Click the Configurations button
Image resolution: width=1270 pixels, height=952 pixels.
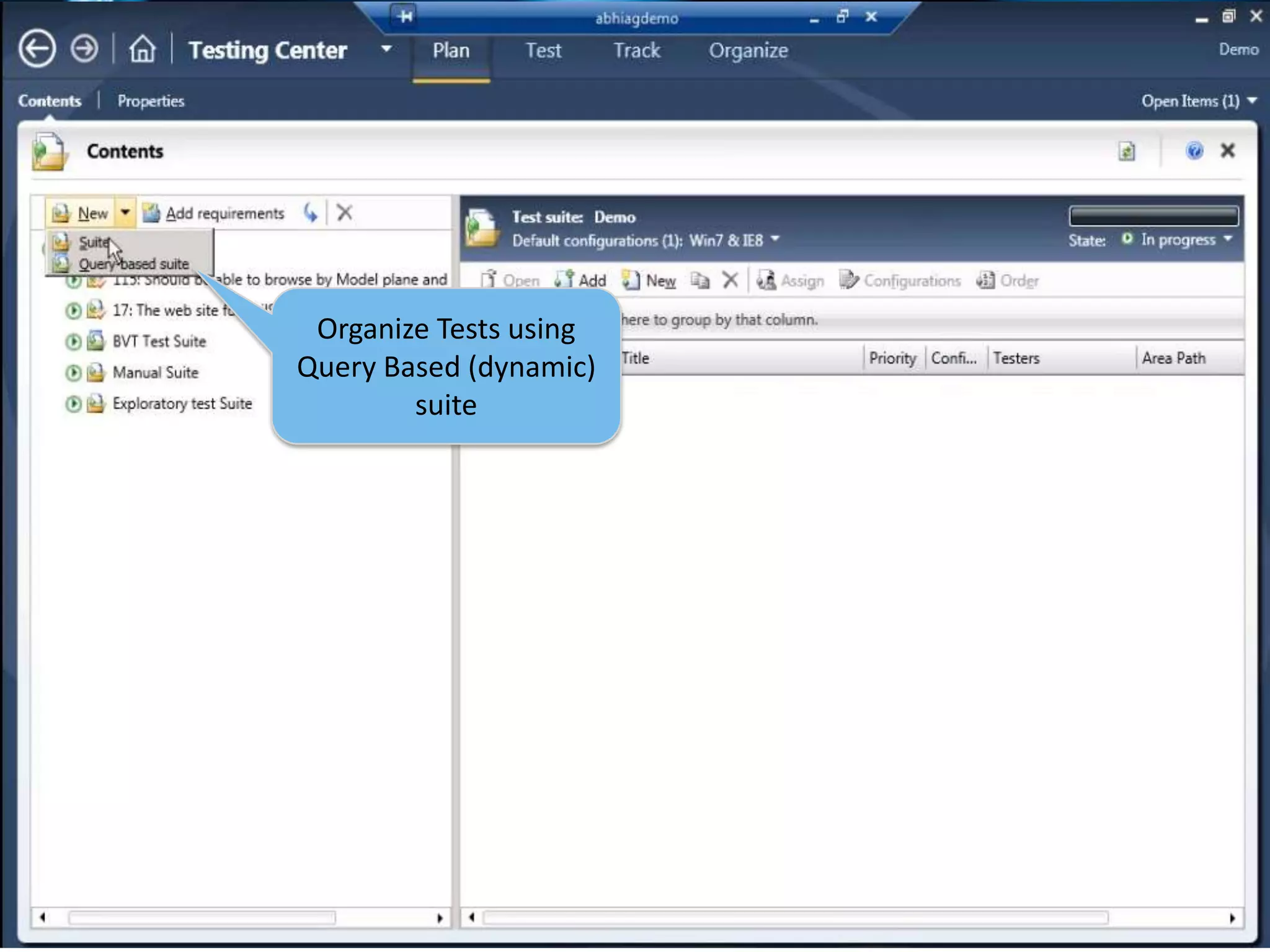pyautogui.click(x=900, y=280)
